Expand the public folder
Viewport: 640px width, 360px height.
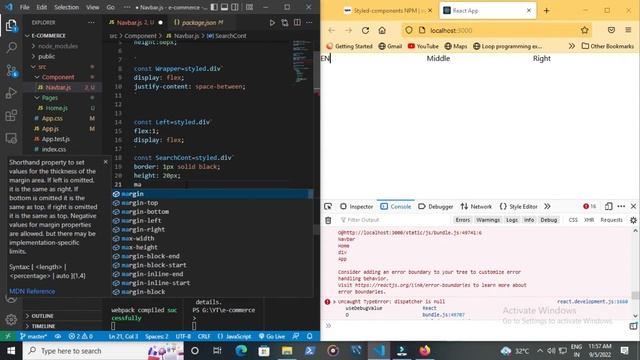62,56
